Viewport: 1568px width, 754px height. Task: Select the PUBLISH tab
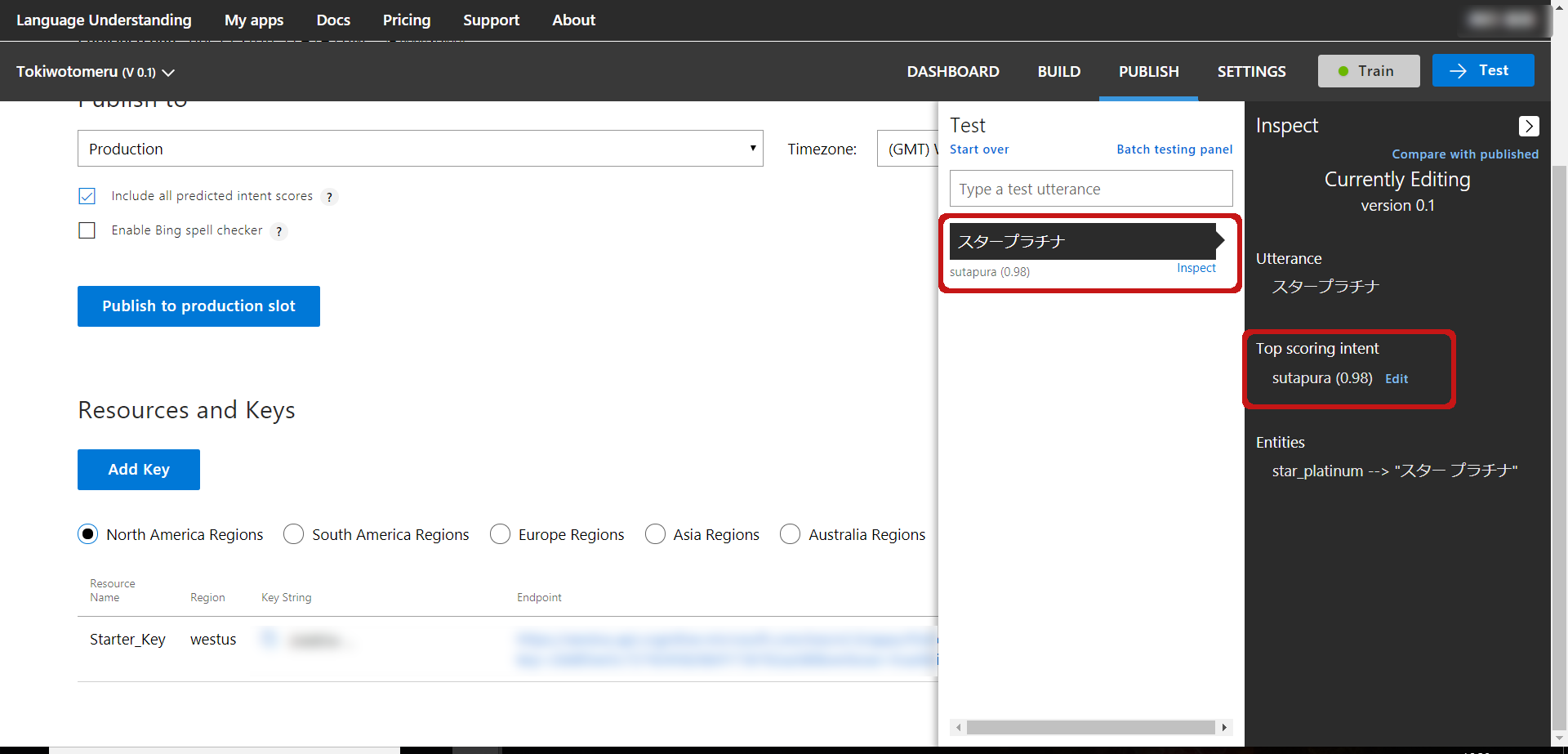pyautogui.click(x=1149, y=72)
